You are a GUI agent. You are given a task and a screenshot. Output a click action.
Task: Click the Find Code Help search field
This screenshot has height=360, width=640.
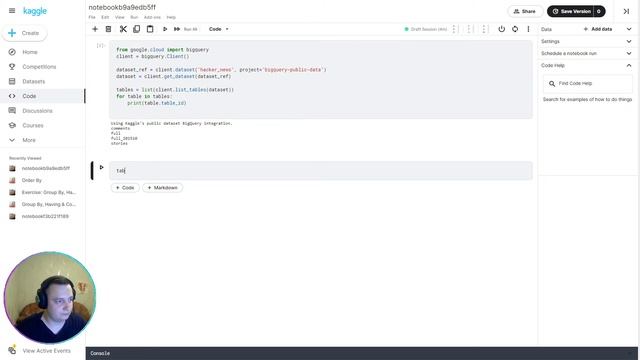(588, 83)
